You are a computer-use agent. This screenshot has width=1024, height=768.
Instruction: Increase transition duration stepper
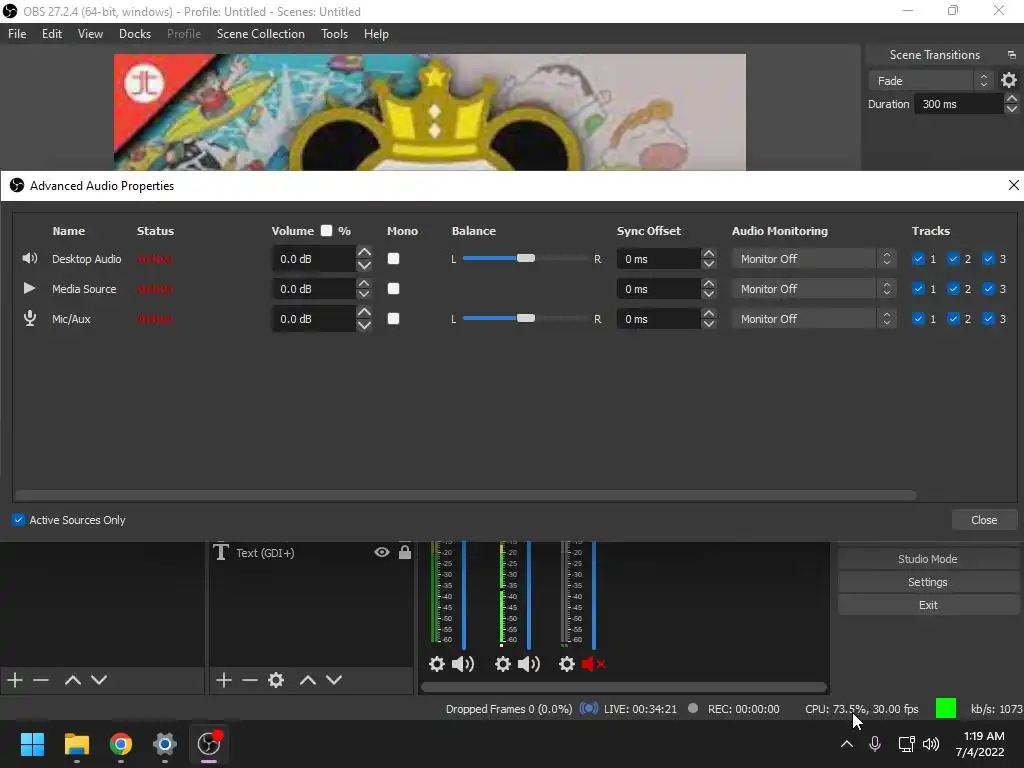point(1012,98)
